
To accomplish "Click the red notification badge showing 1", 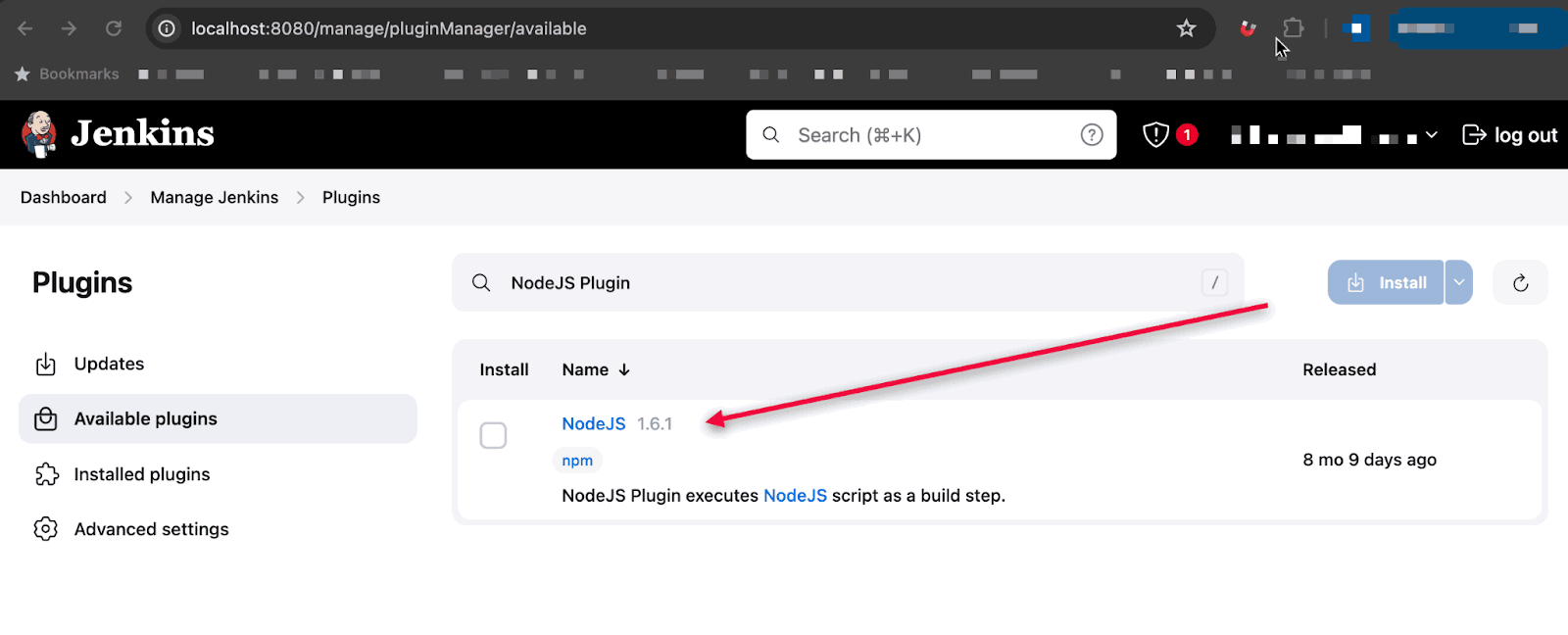I will click(x=1187, y=134).
